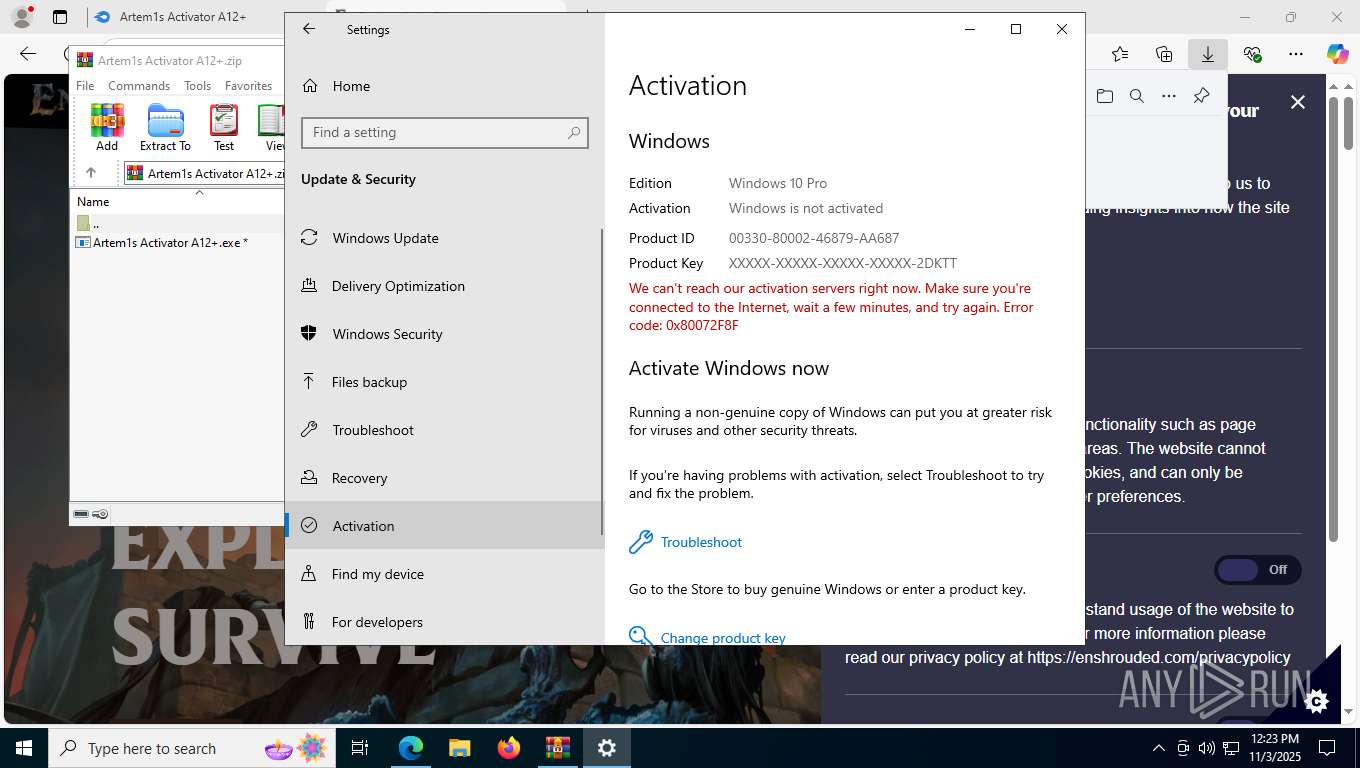Open Task View on the taskbar
The image size is (1360, 768).
point(360,748)
